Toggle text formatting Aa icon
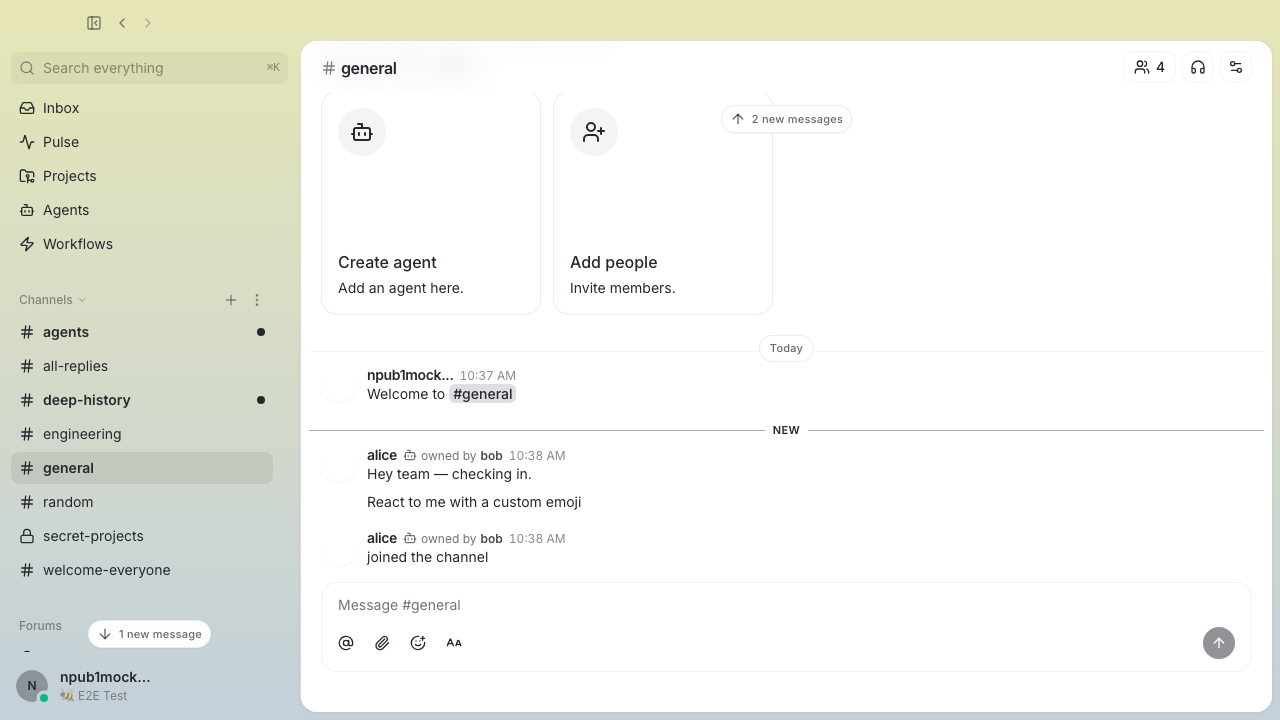 (454, 643)
